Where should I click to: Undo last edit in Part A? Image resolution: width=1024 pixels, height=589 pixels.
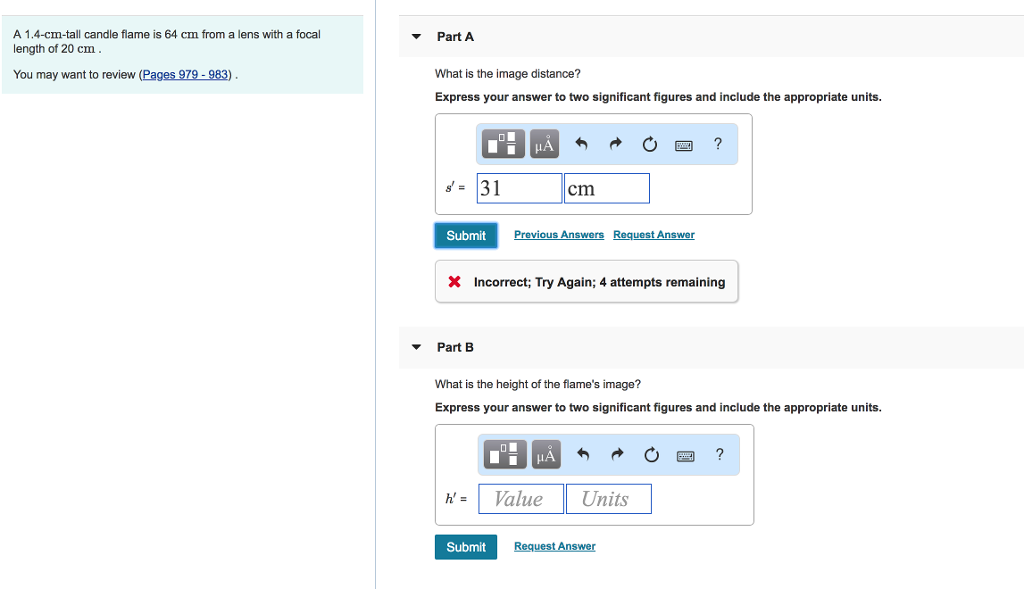pos(581,144)
